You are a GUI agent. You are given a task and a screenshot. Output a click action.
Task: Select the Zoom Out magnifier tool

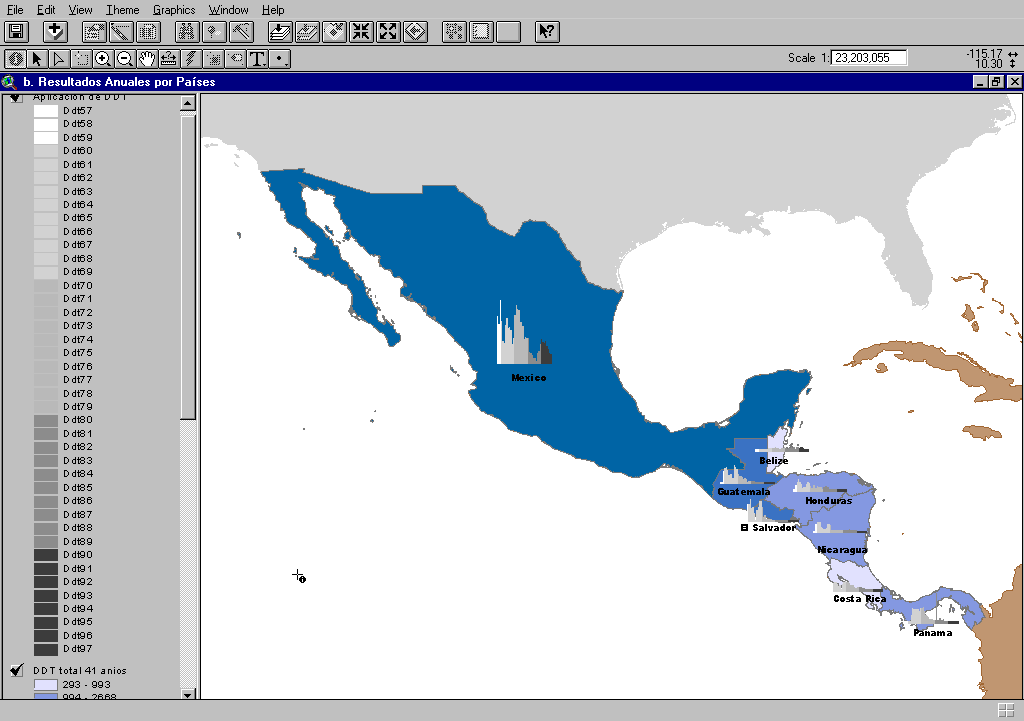point(125,59)
